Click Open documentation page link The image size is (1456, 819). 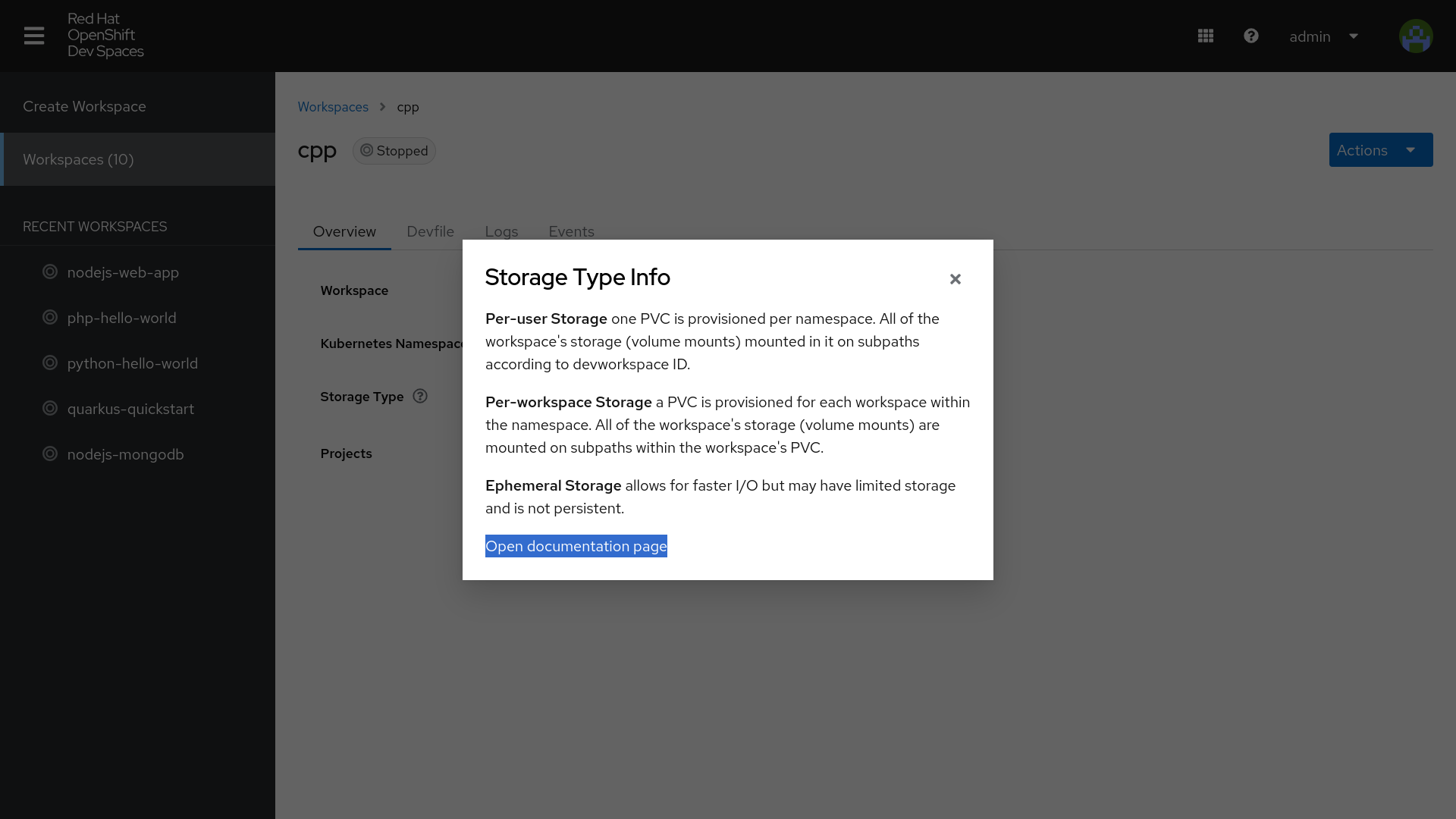pos(576,546)
